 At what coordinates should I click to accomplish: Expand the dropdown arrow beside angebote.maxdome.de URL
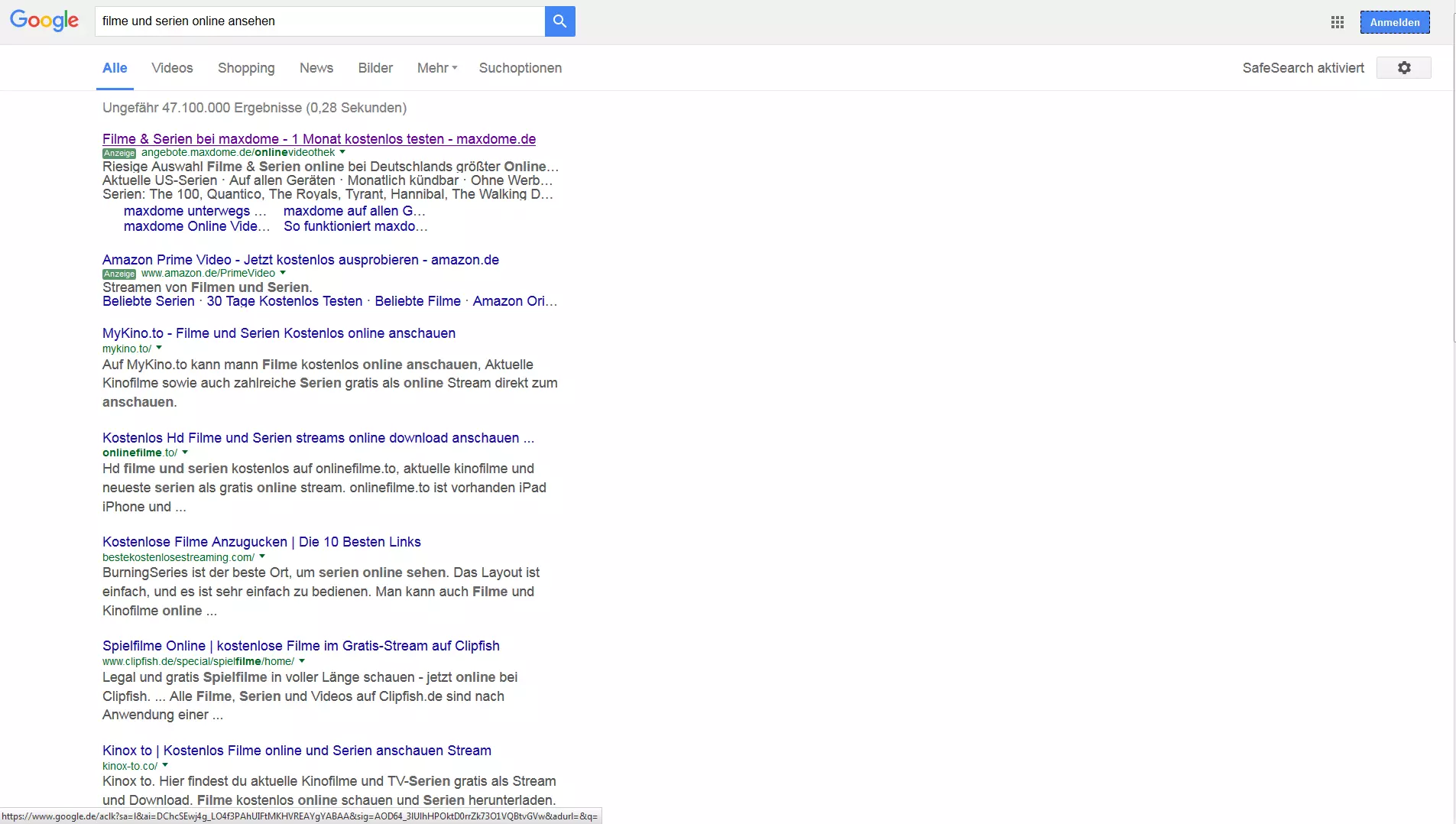click(x=342, y=152)
